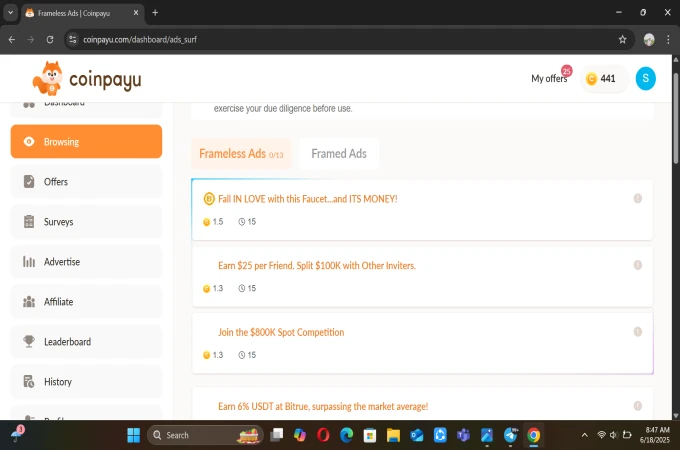Open the Chrome three-dot menu

pos(668,39)
